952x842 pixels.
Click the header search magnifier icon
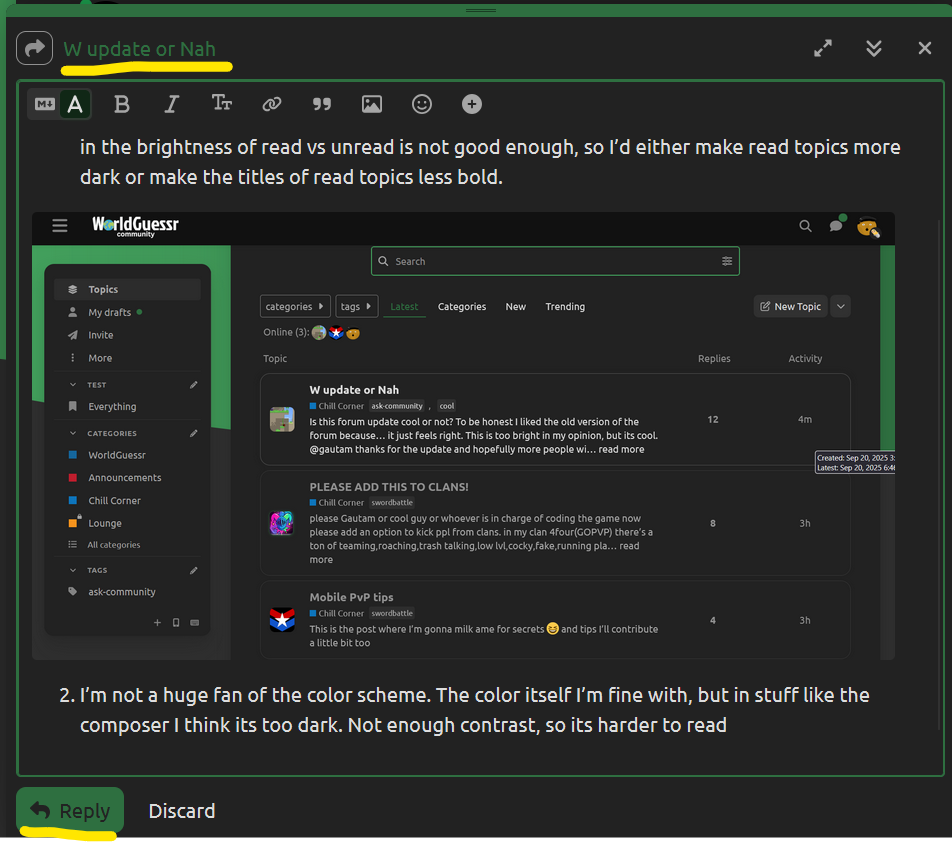pyautogui.click(x=805, y=226)
